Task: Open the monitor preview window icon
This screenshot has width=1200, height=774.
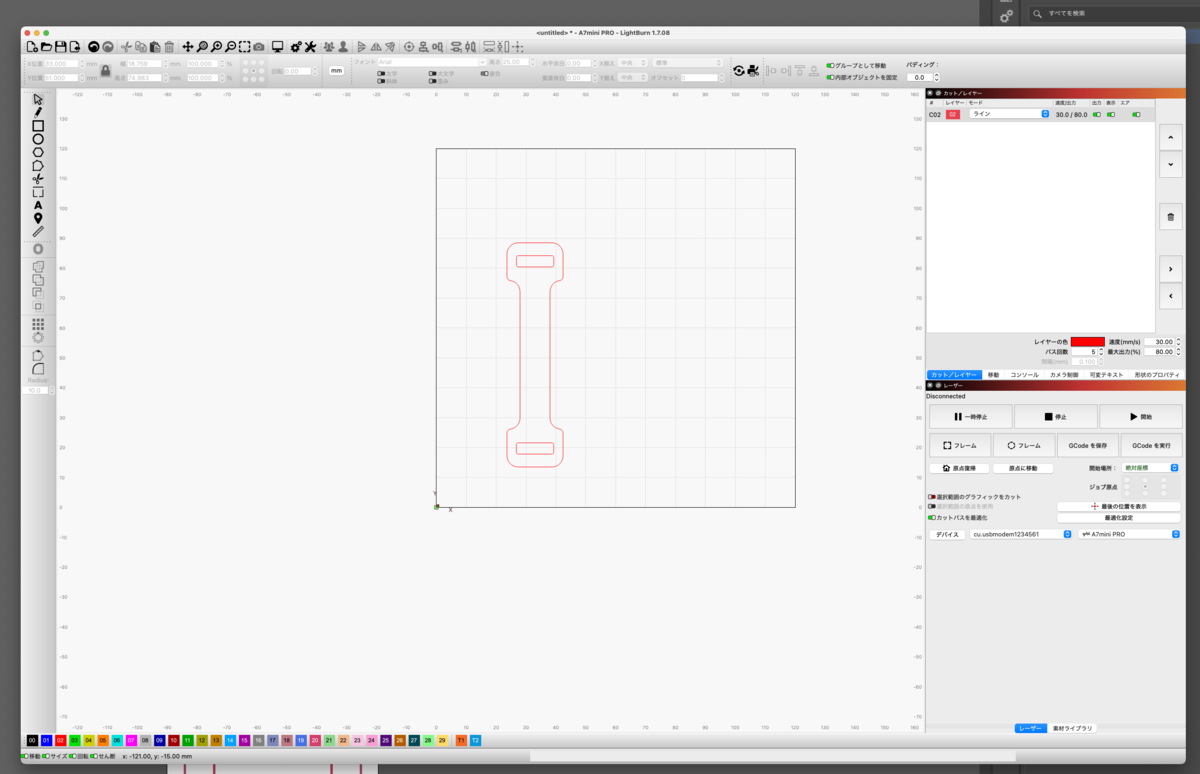Action: tap(278, 46)
